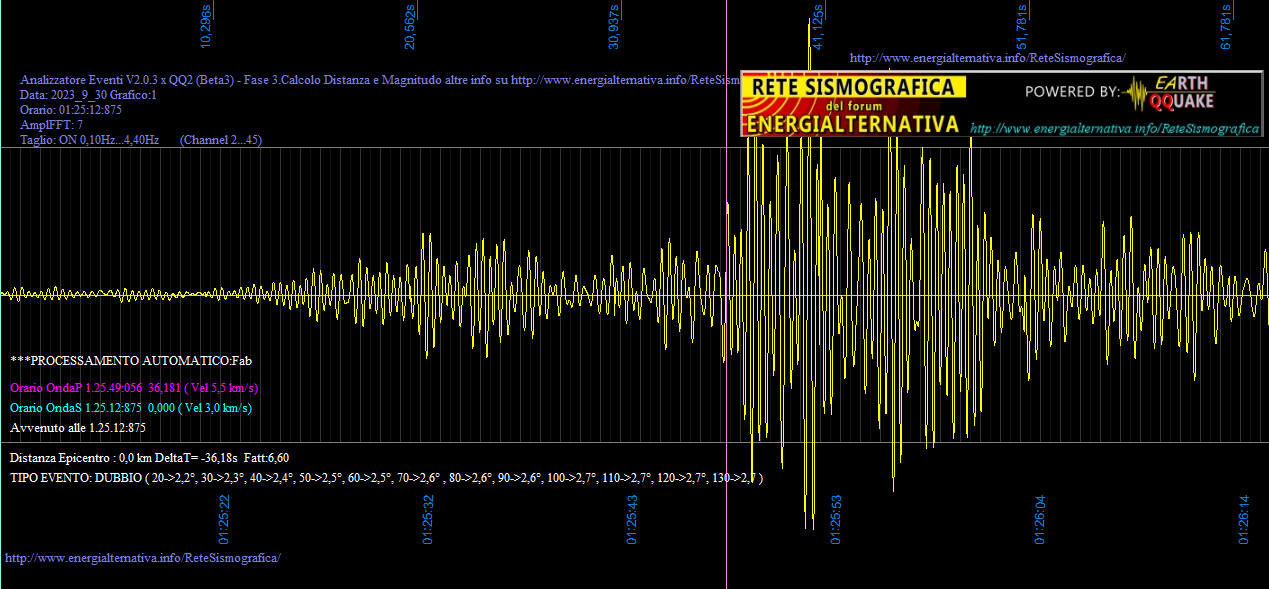Click the 'Orario: 01:25:12:875' line
This screenshot has height=589, width=1269.
71,110
